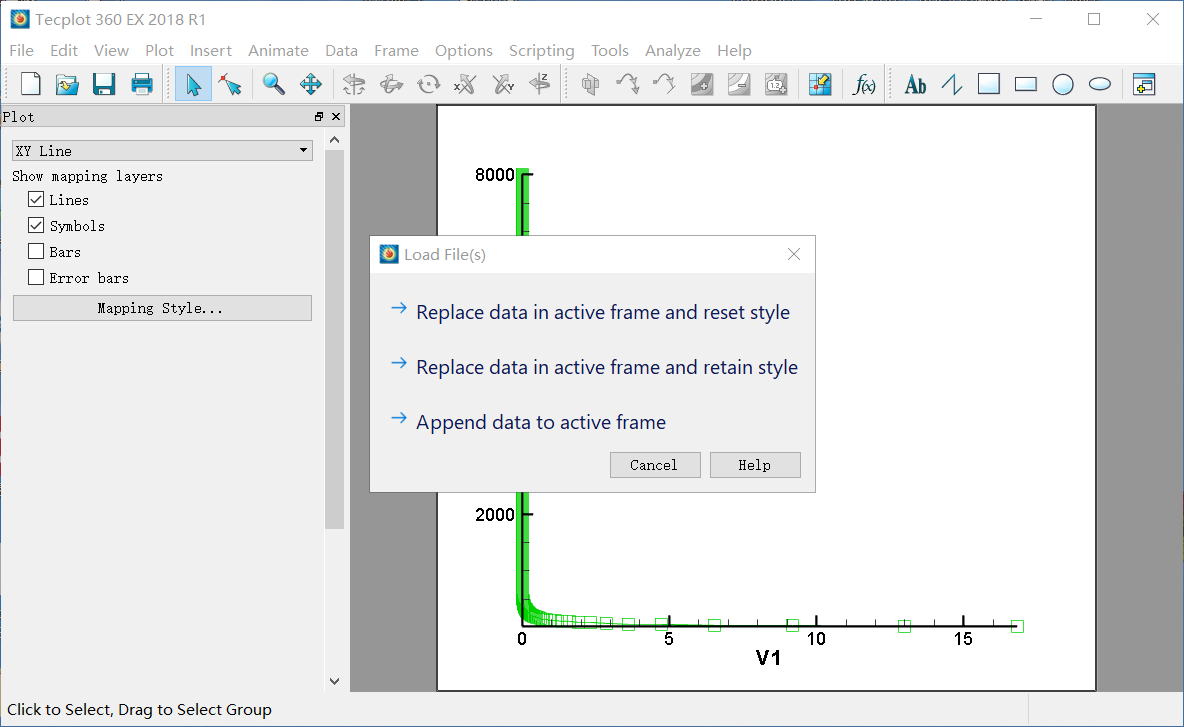This screenshot has width=1184, height=727.
Task: Choose Append data to active frame
Action: click(x=529, y=422)
